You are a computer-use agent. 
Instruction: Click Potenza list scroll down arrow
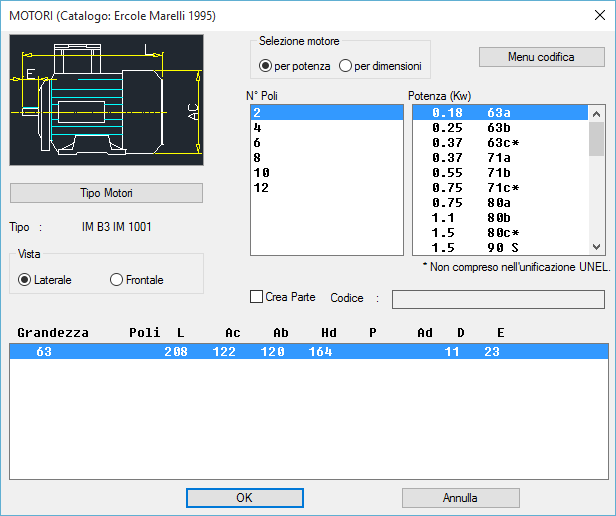pos(596,247)
